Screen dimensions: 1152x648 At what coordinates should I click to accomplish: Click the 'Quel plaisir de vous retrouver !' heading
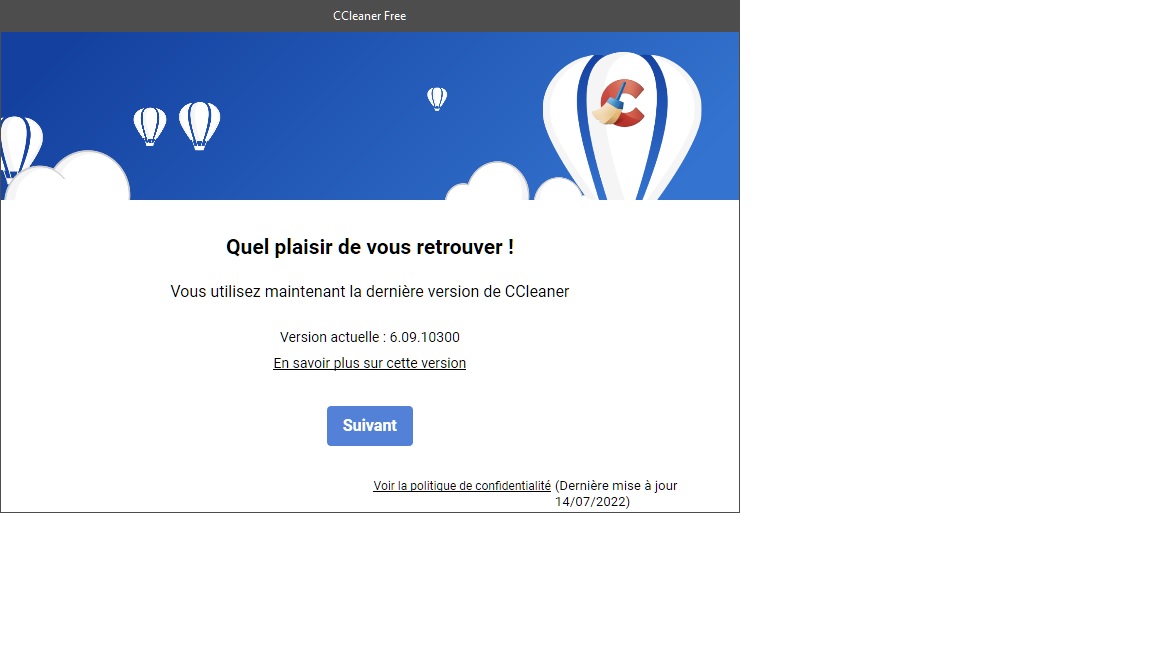click(370, 247)
